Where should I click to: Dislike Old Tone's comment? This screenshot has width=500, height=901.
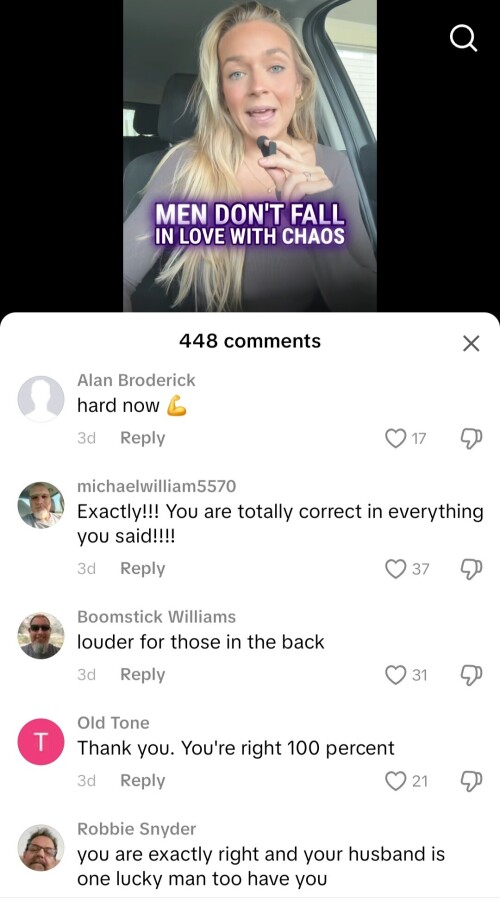click(471, 781)
